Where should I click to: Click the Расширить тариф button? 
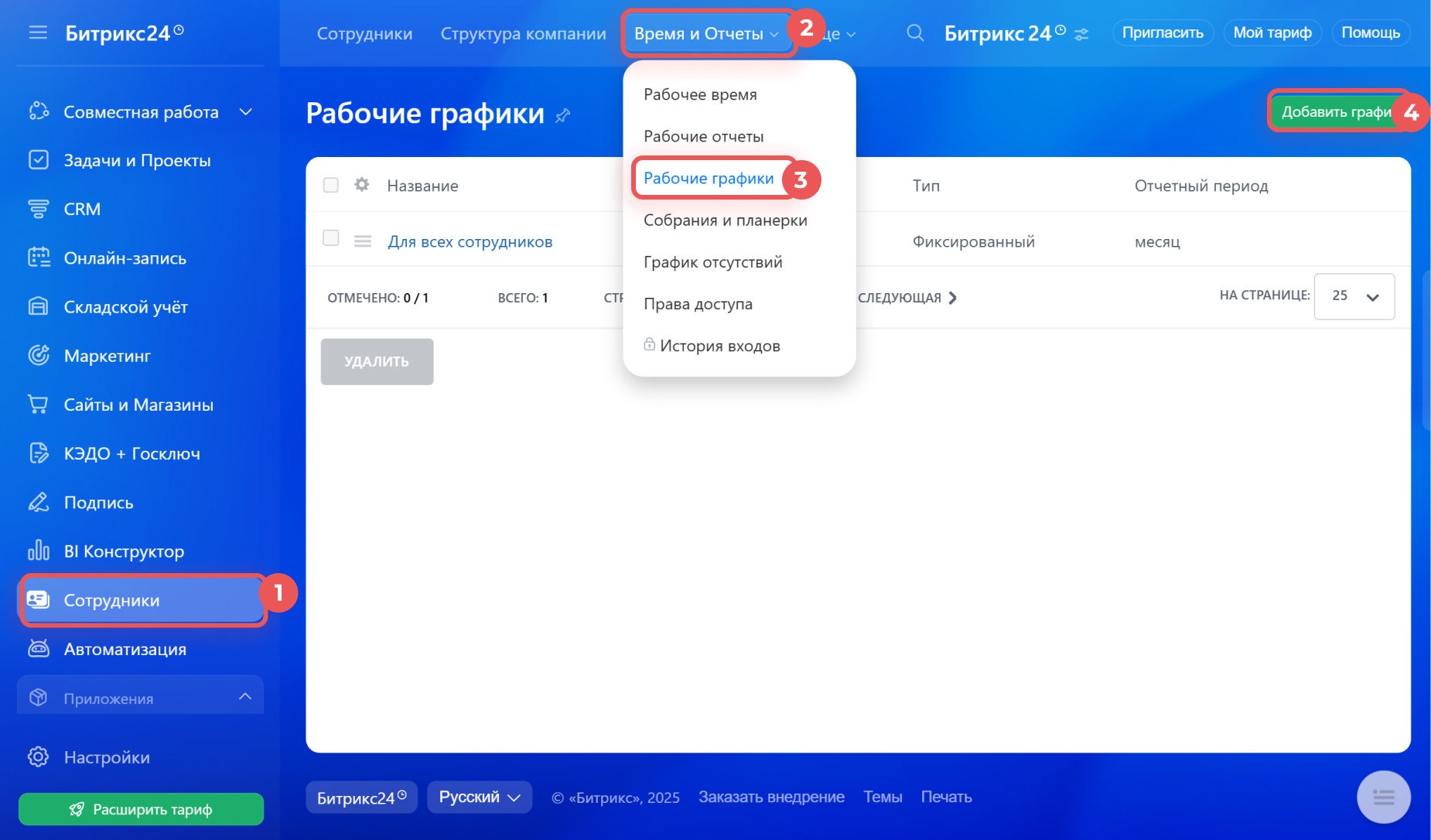[141, 809]
